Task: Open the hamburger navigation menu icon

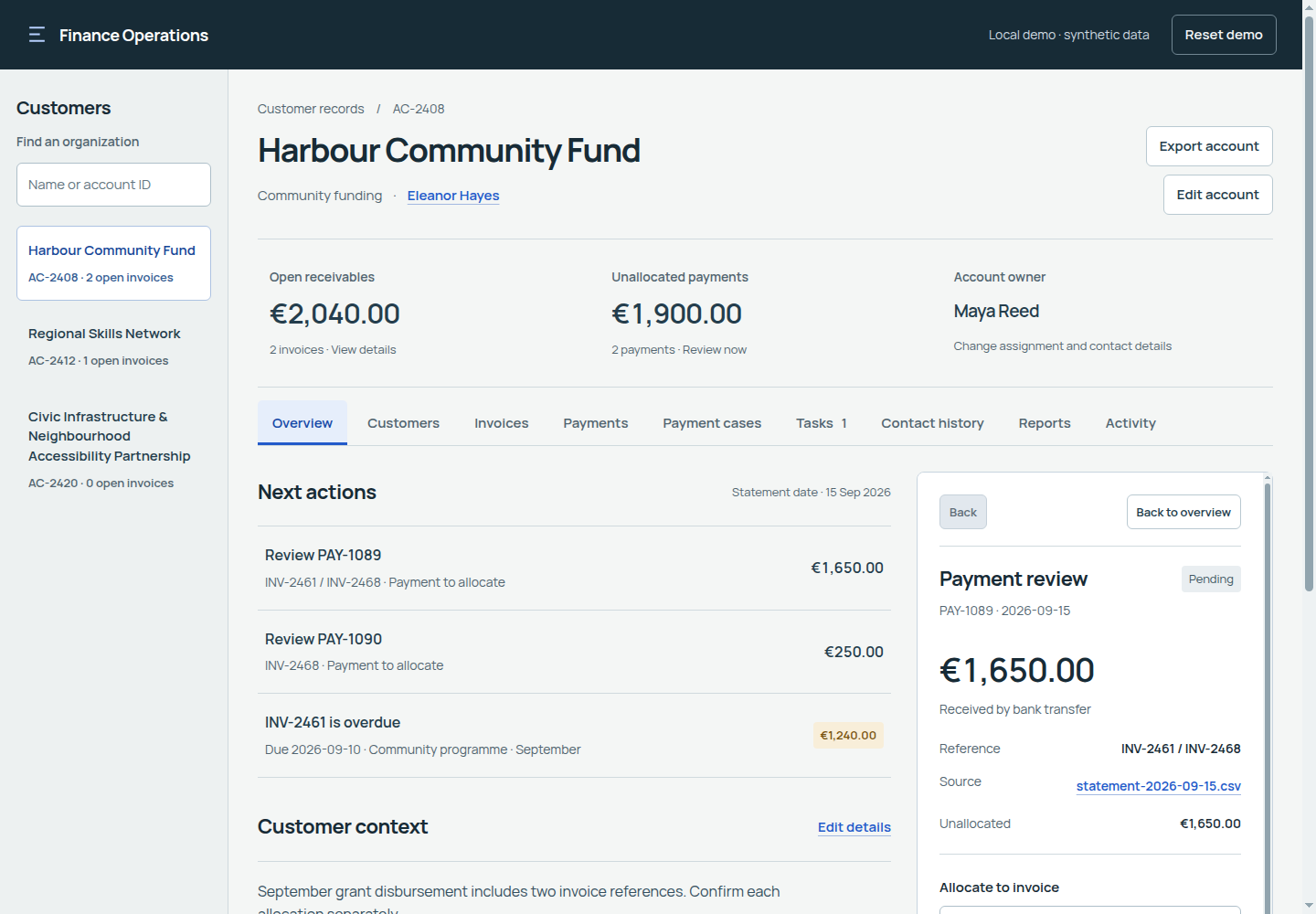Action: pyautogui.click(x=37, y=35)
